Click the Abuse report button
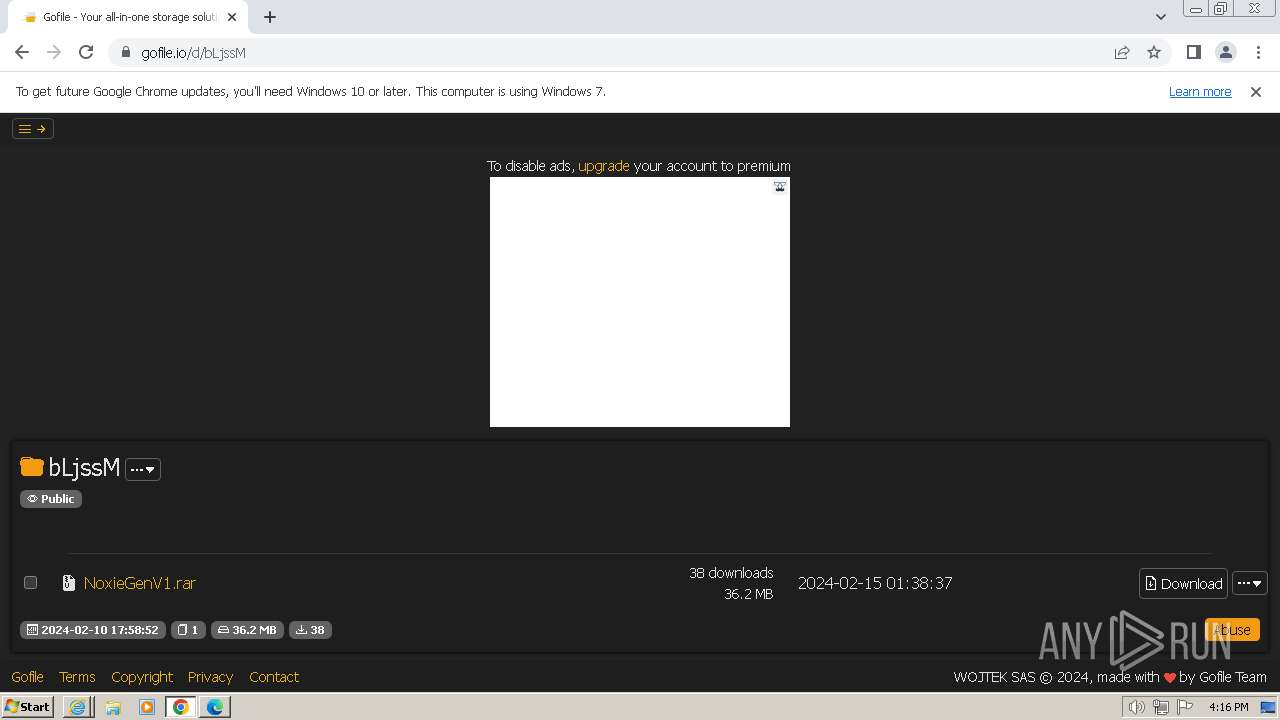Viewport: 1280px width, 720px height. tap(1232, 629)
